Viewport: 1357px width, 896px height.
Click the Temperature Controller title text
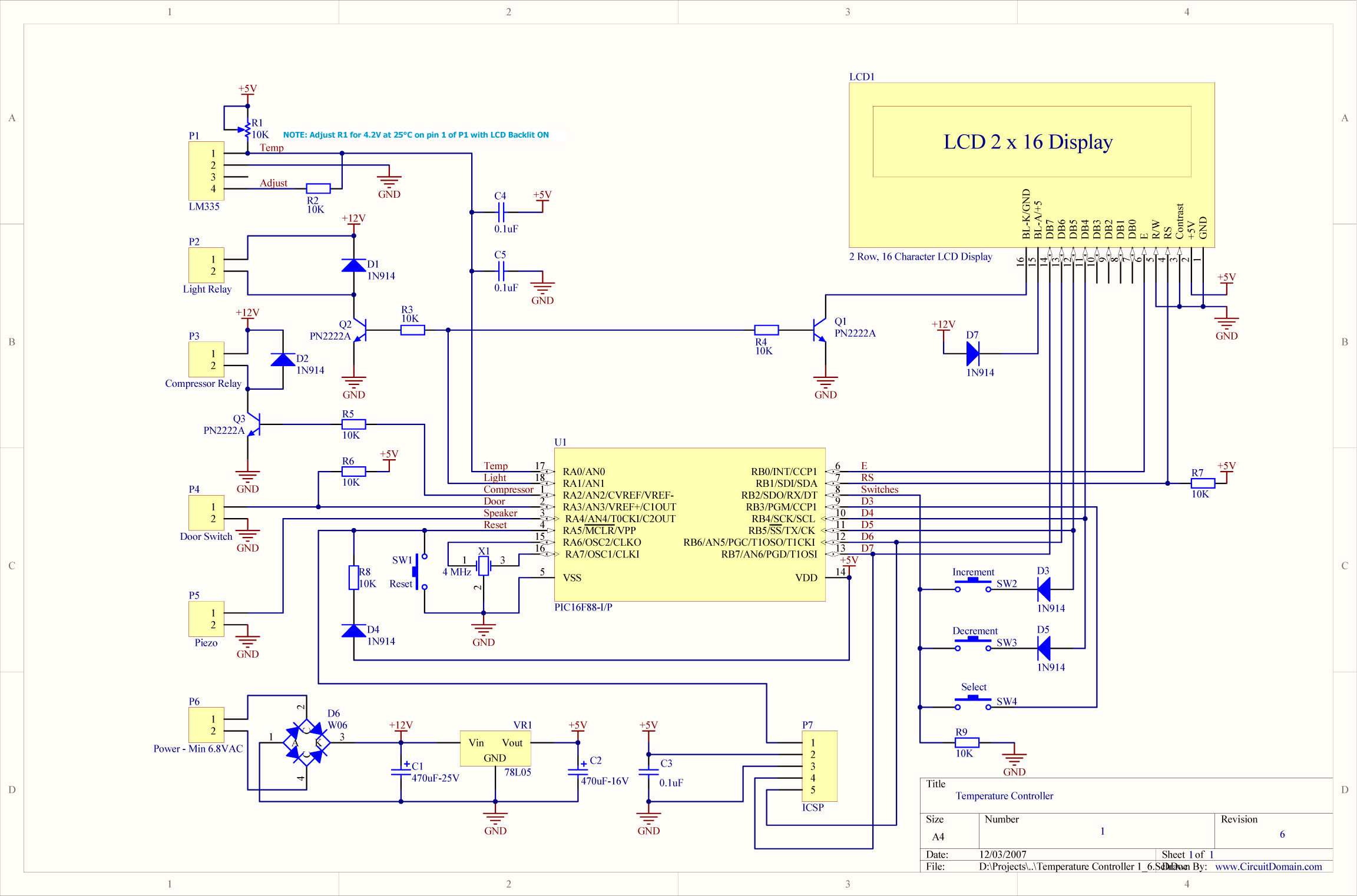tap(1005, 795)
